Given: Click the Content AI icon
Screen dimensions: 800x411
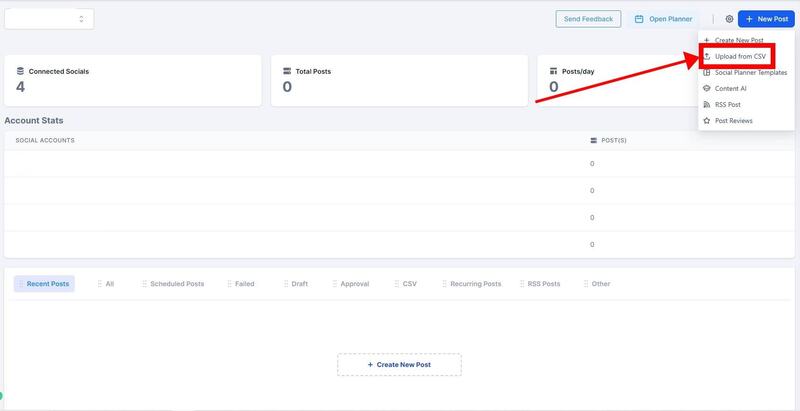Looking at the screenshot, I should click(x=707, y=88).
